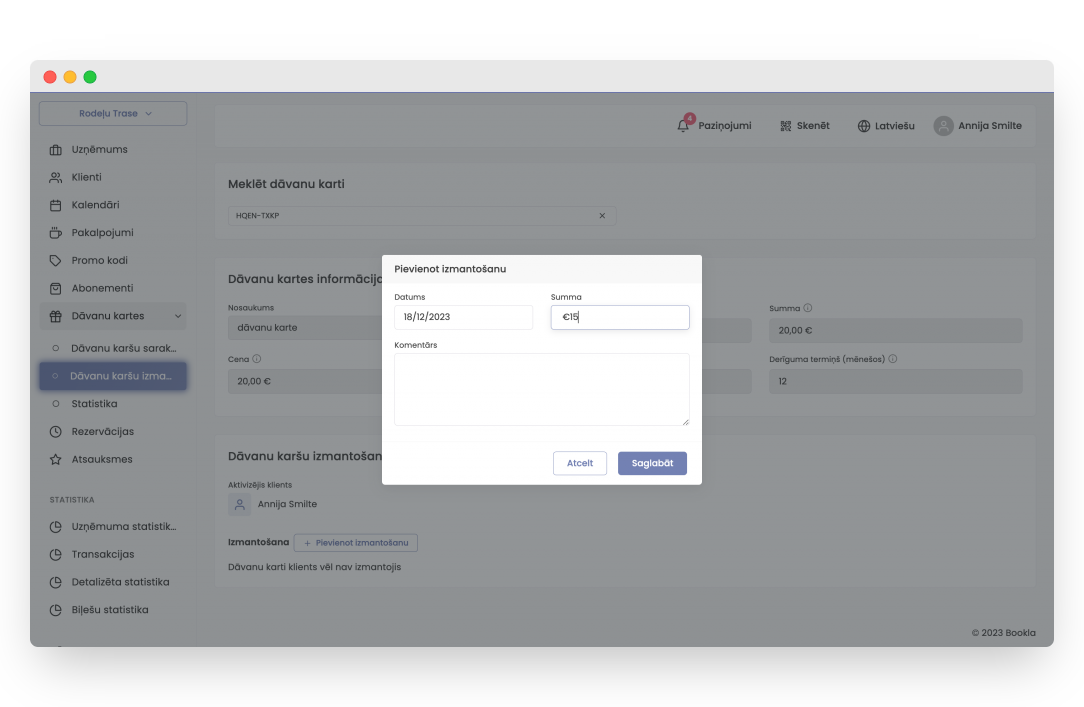Click the Atsauksmes star icon

click(x=56, y=460)
